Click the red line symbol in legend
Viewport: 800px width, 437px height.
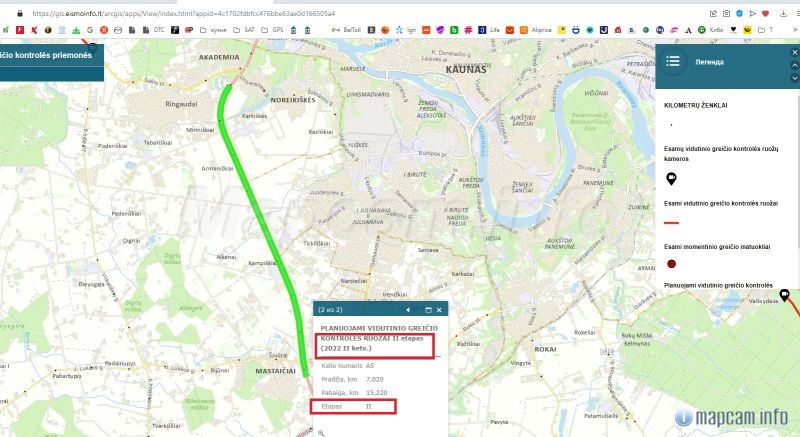click(672, 222)
